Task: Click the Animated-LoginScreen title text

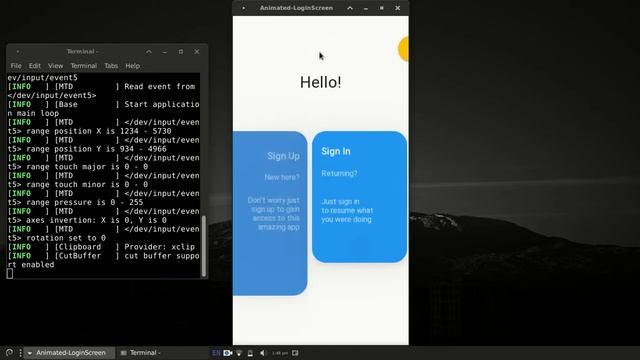Action: (x=296, y=8)
